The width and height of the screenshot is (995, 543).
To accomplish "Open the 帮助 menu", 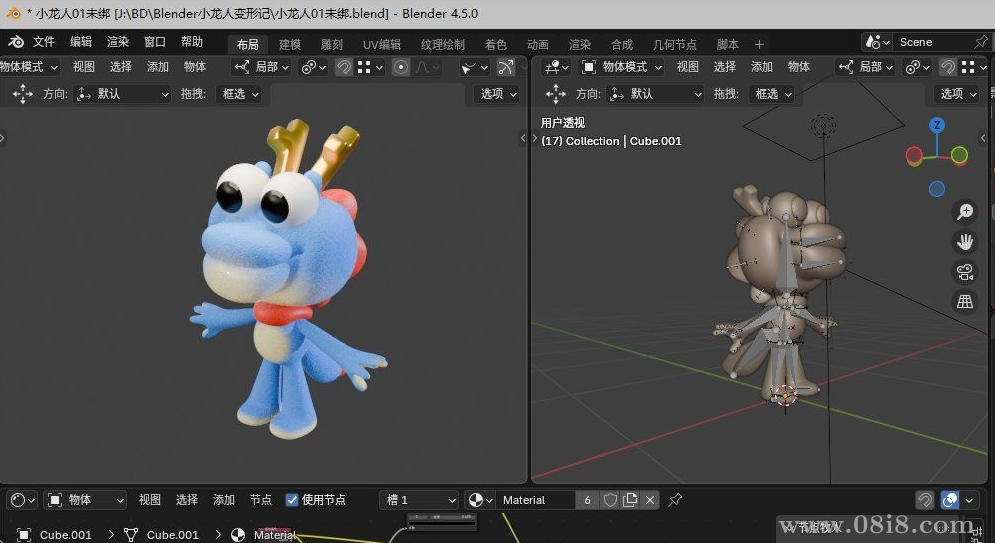I will pyautogui.click(x=192, y=42).
